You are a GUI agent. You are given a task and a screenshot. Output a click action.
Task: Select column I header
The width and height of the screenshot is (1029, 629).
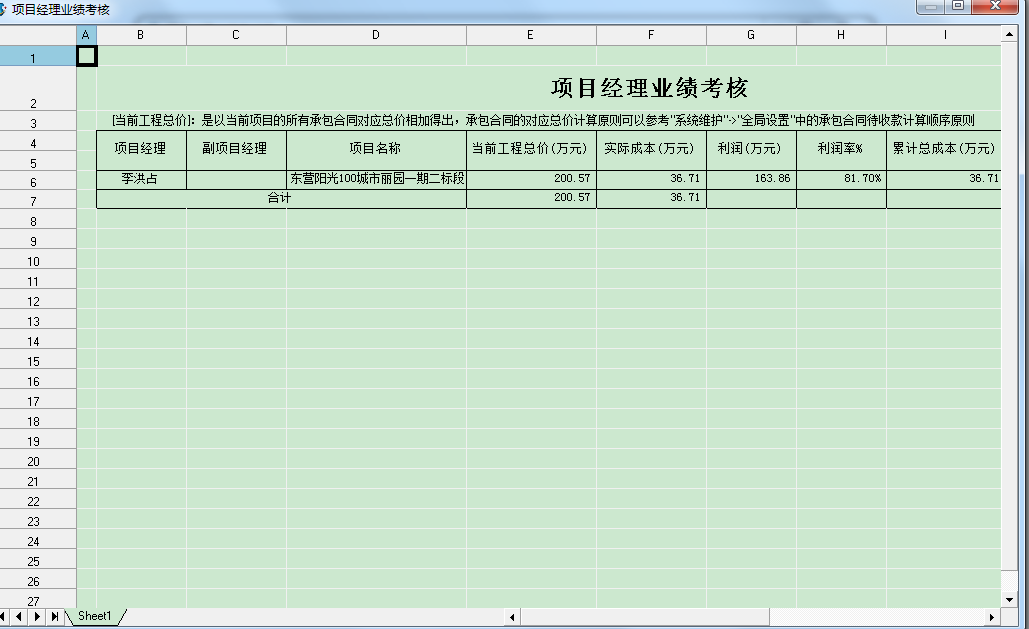(x=944, y=33)
